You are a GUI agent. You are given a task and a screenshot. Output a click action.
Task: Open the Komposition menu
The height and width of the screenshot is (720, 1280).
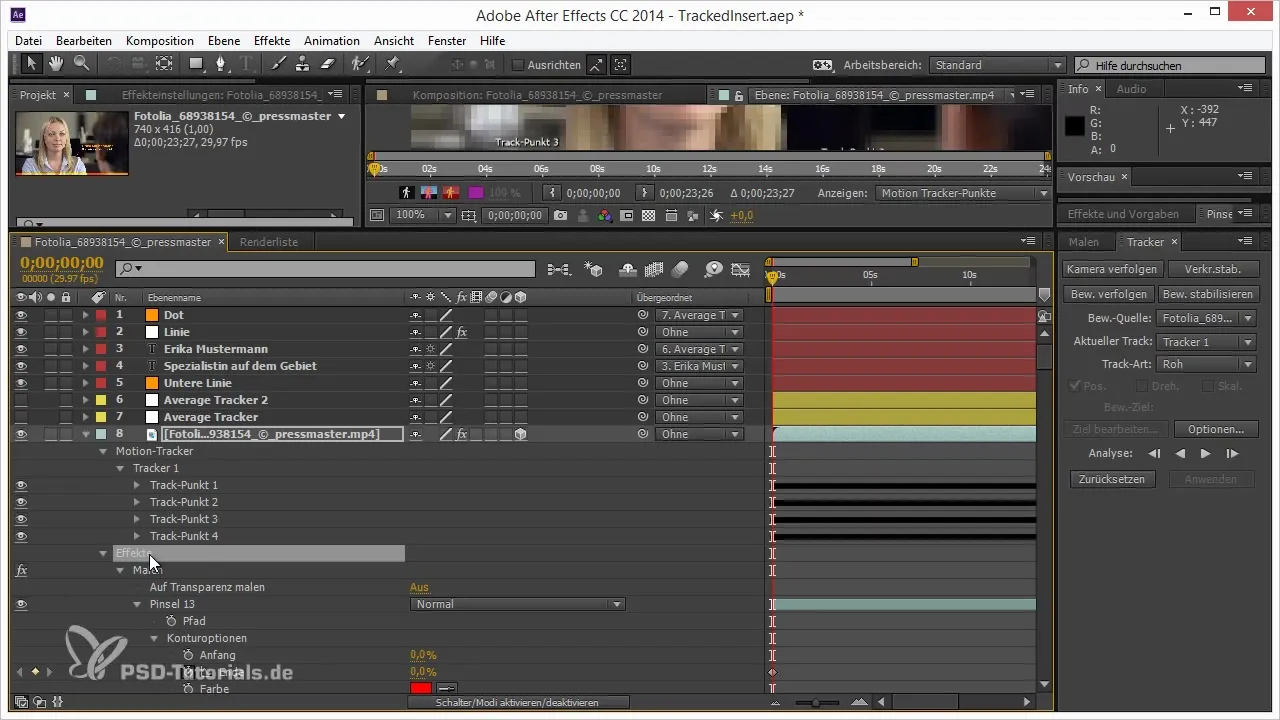pyautogui.click(x=160, y=41)
